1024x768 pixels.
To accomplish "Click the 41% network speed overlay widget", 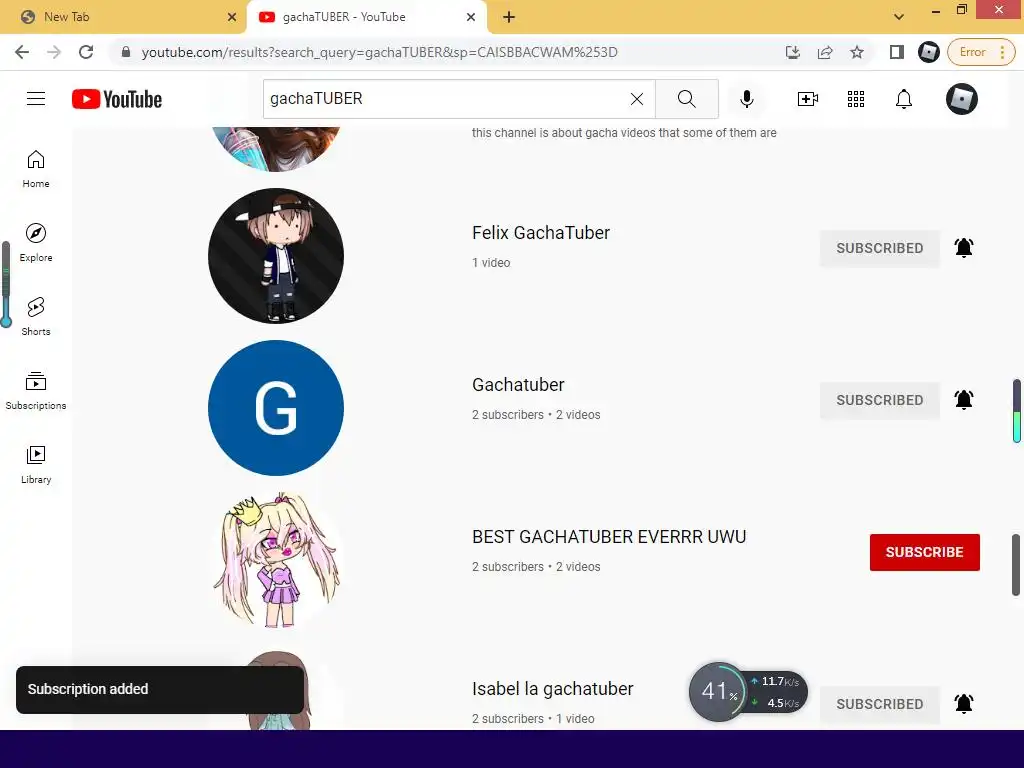I will [x=748, y=692].
